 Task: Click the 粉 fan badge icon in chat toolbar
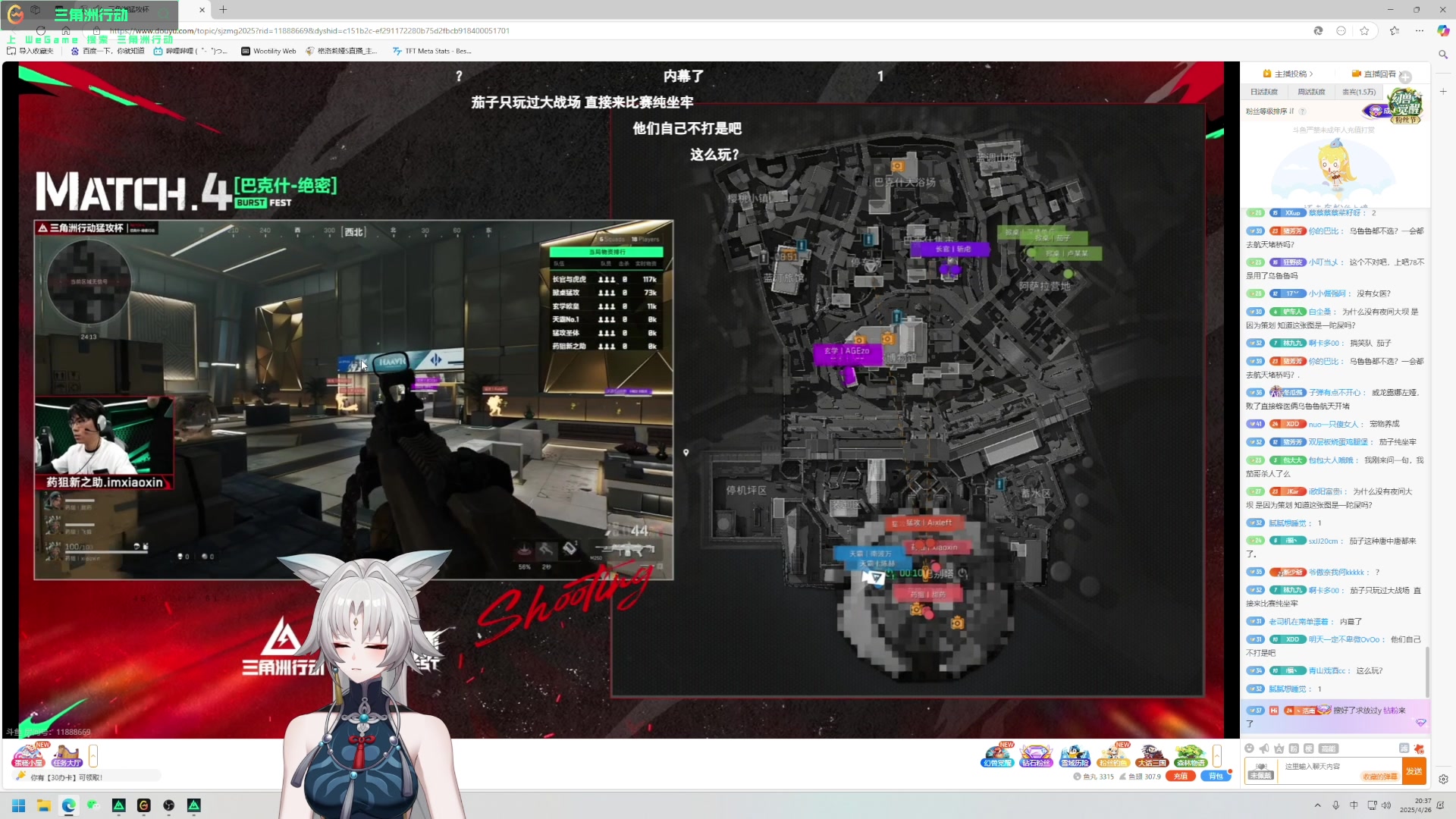[x=1294, y=748]
